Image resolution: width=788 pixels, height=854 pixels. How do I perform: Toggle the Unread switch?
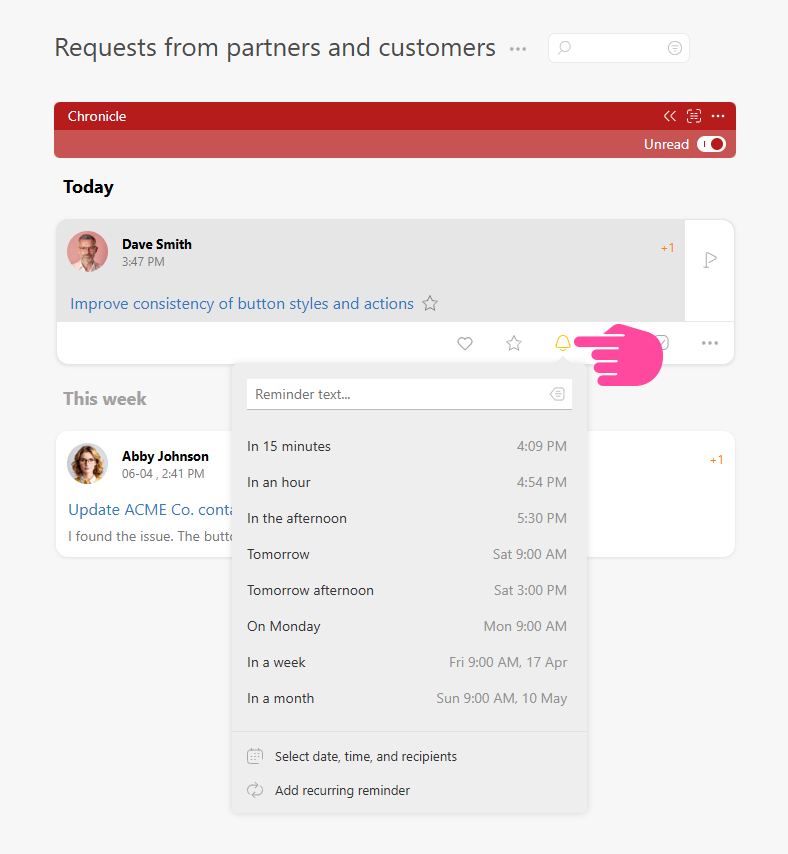click(x=711, y=144)
